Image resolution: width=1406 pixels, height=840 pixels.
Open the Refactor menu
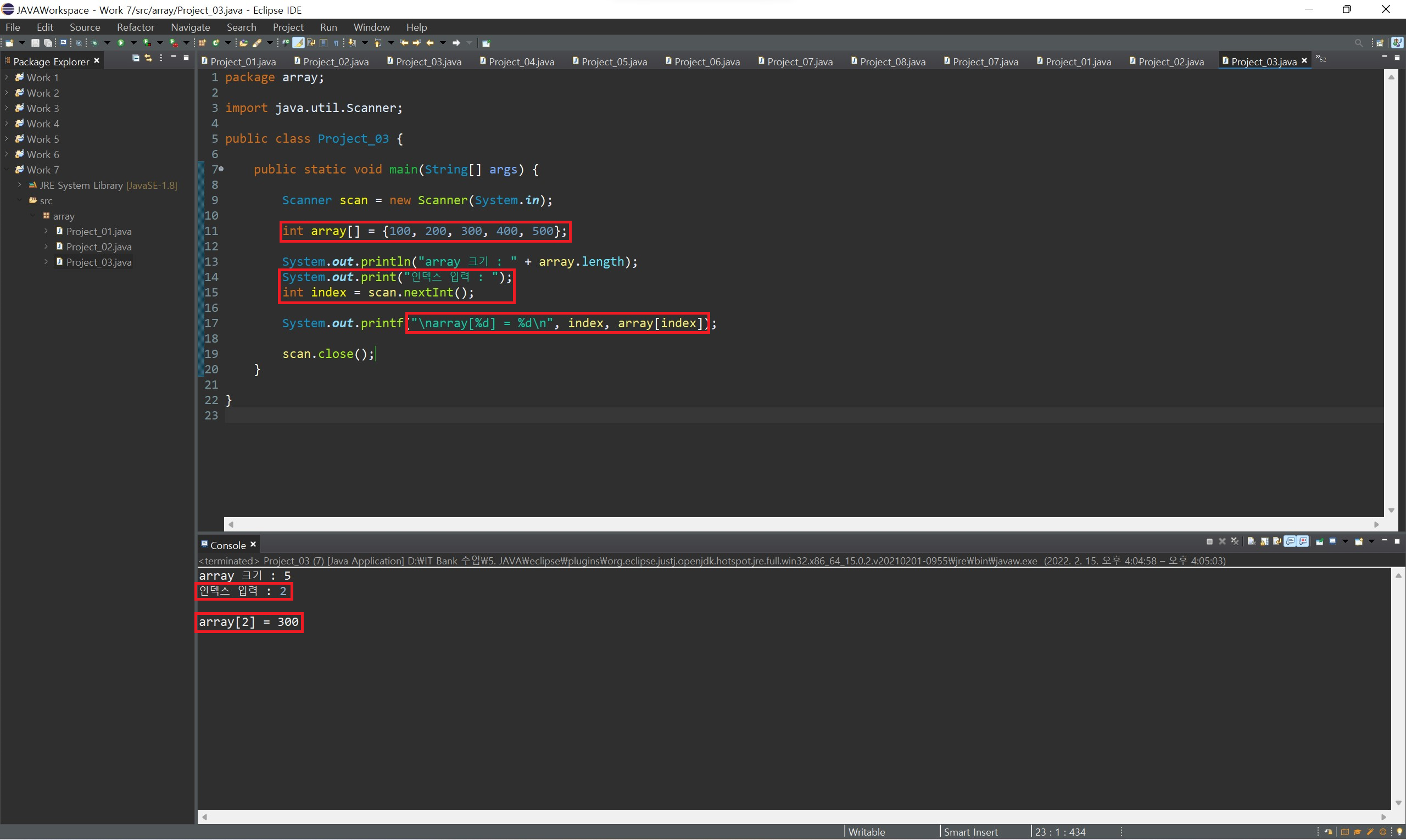[135, 27]
